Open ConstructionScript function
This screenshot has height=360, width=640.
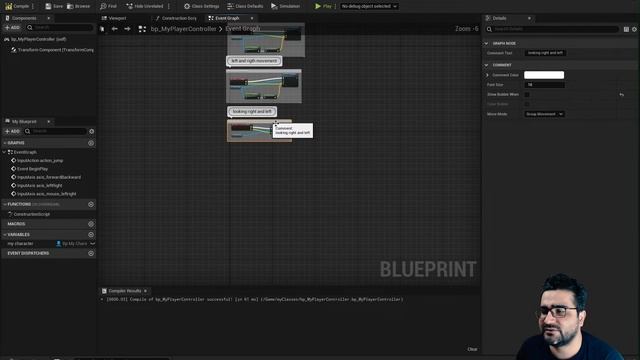point(31,214)
